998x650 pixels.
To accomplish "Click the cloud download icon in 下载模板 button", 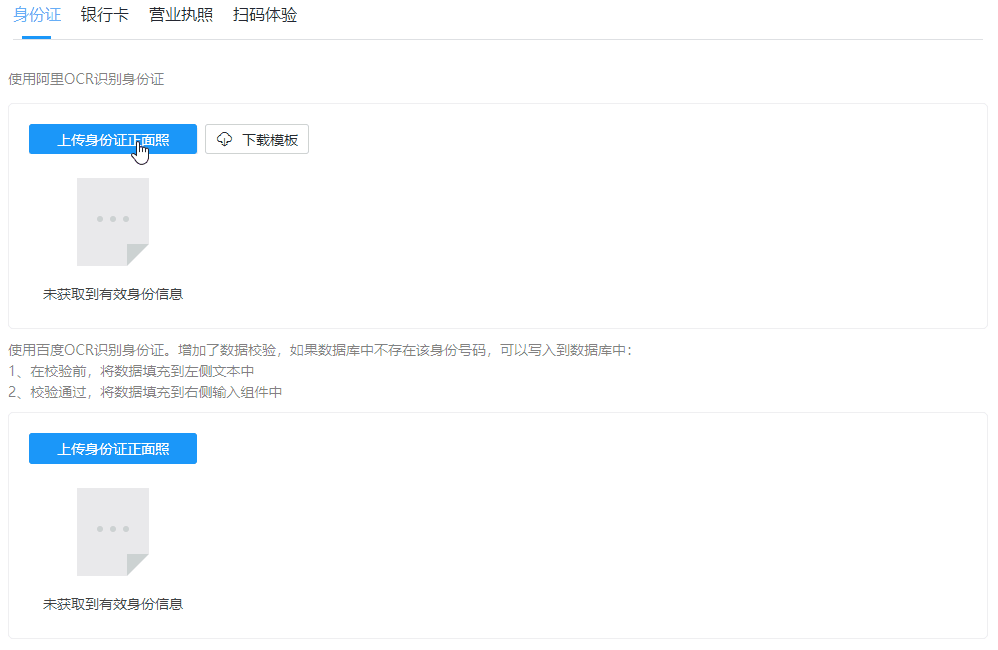I will pos(224,139).
